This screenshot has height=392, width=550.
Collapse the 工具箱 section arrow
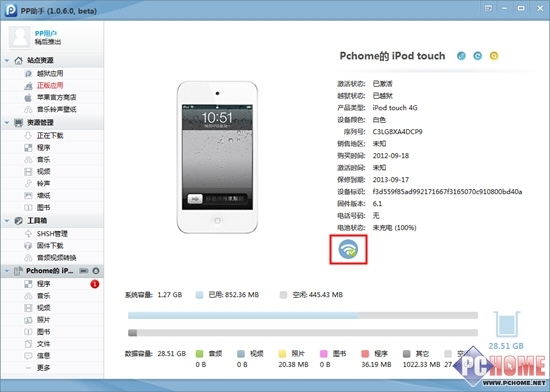pyautogui.click(x=7, y=221)
